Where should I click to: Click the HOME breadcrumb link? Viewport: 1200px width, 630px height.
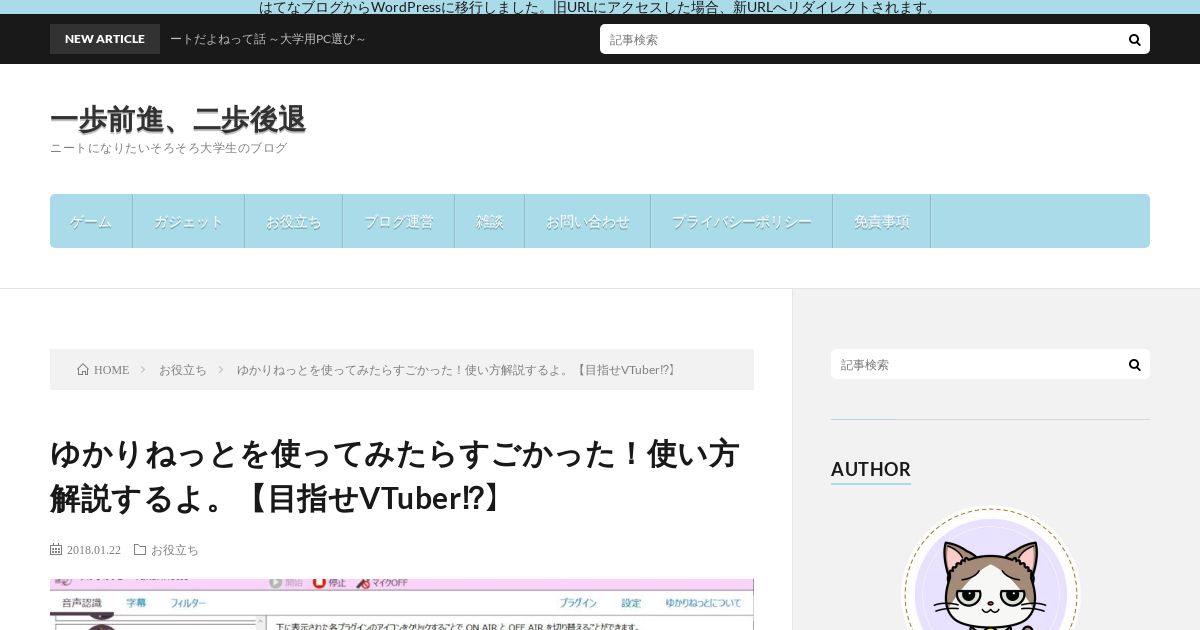point(111,370)
